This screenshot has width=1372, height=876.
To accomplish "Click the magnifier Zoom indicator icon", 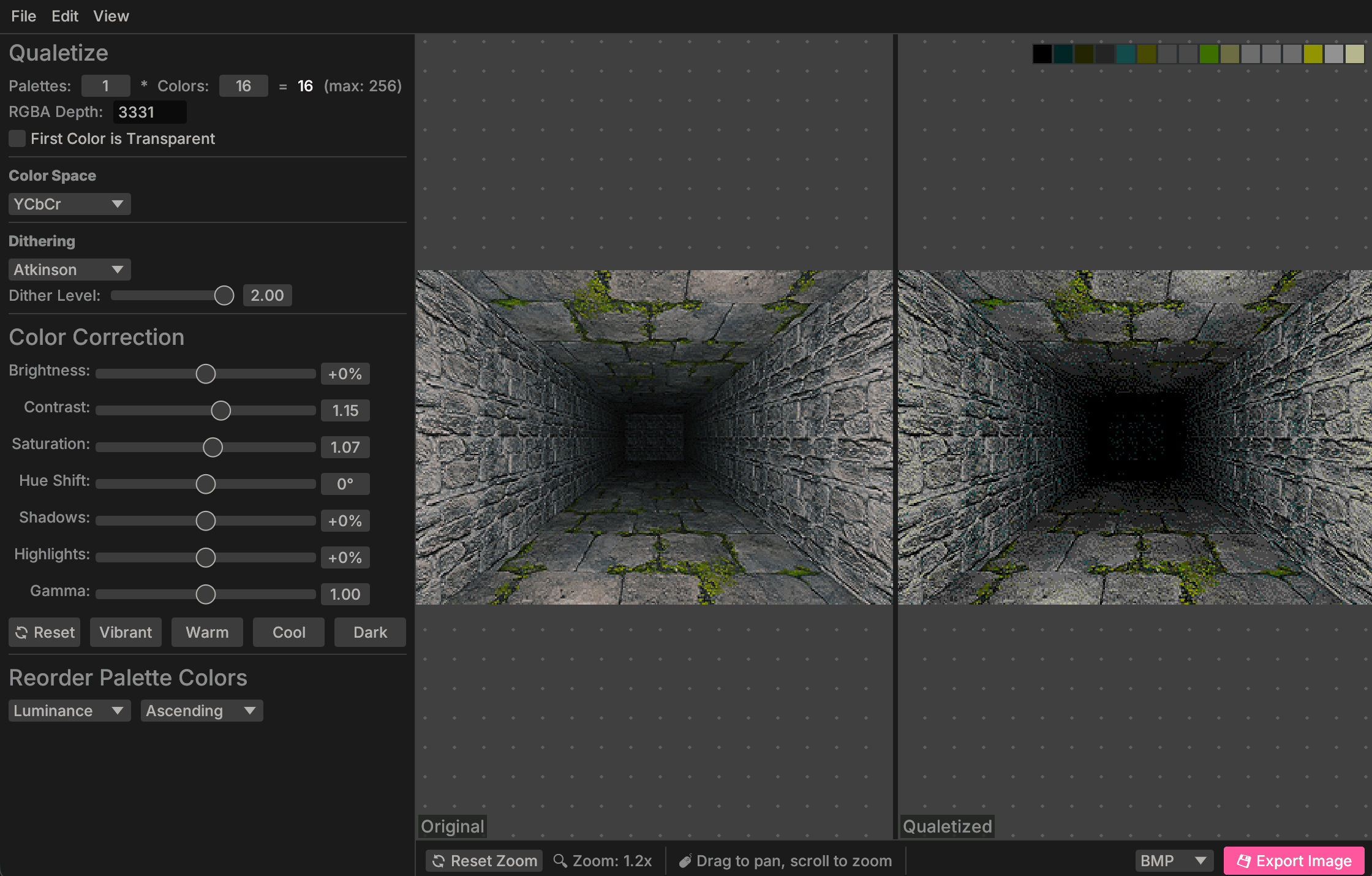I will [560, 861].
